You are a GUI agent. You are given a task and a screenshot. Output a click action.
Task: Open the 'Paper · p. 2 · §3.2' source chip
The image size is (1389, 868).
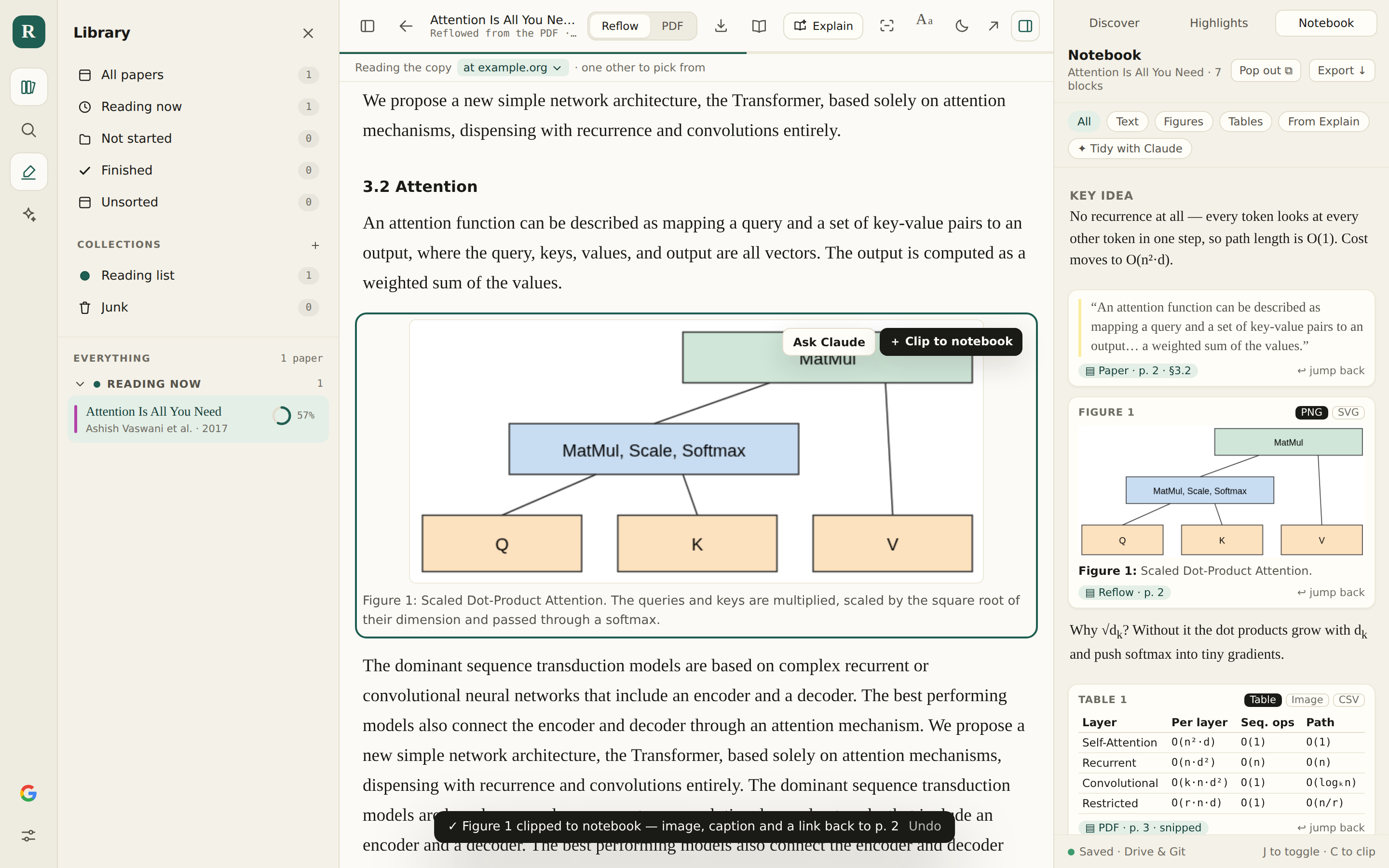click(x=1138, y=371)
